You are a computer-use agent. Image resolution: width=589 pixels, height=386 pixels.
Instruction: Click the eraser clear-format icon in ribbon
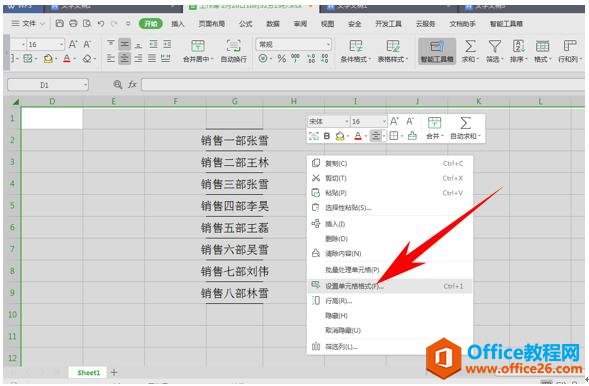(87, 59)
